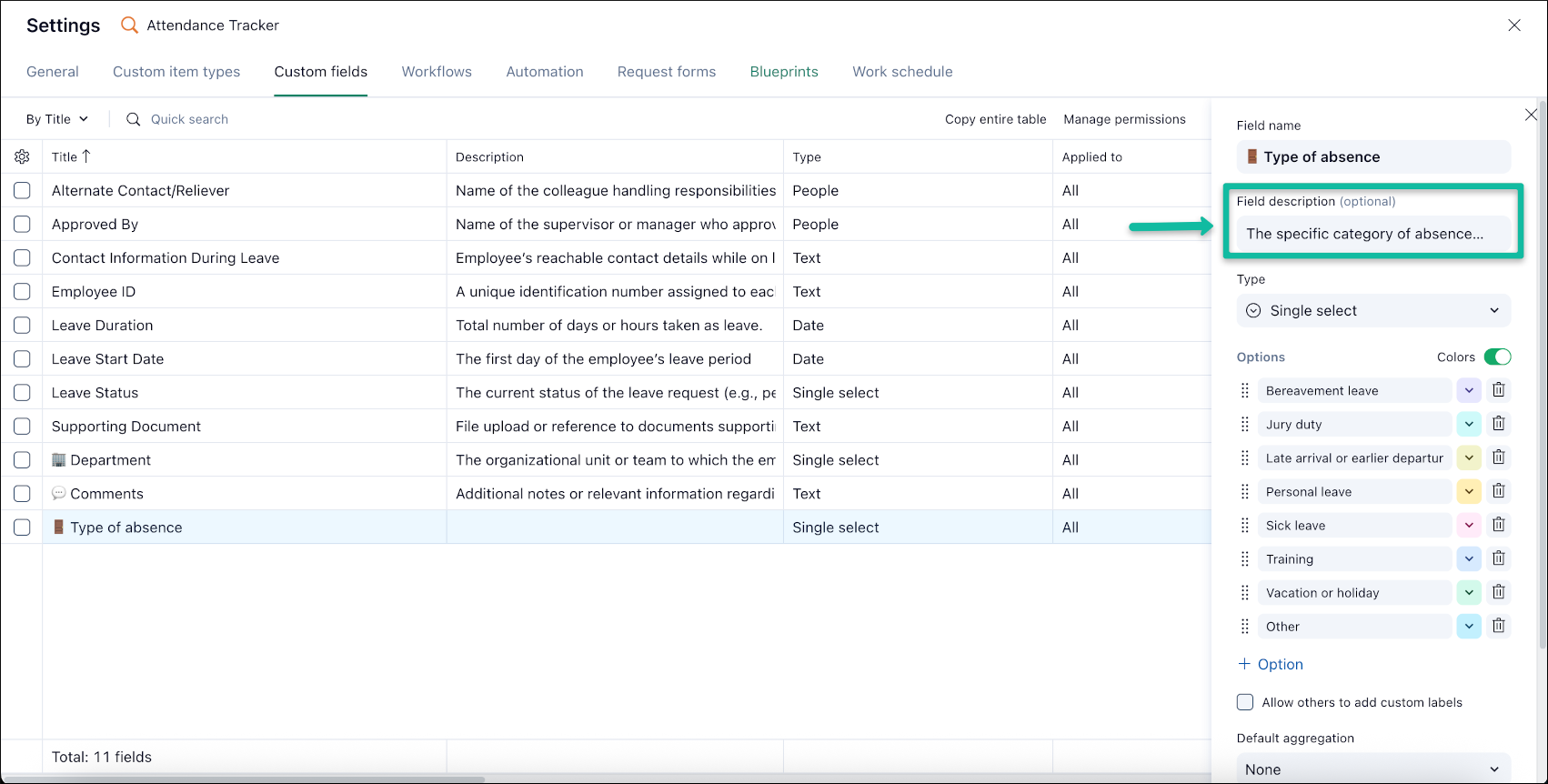Click the table settings gear icon
The height and width of the screenshot is (784, 1548).
(x=22, y=156)
